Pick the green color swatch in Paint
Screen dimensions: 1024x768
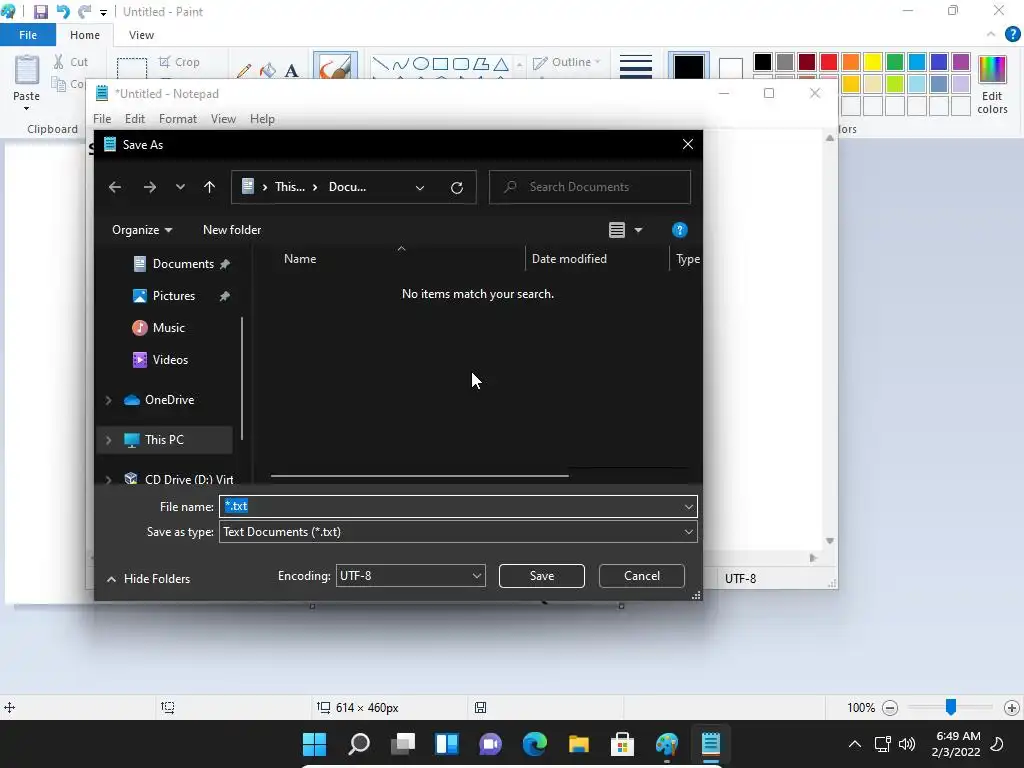coord(895,62)
